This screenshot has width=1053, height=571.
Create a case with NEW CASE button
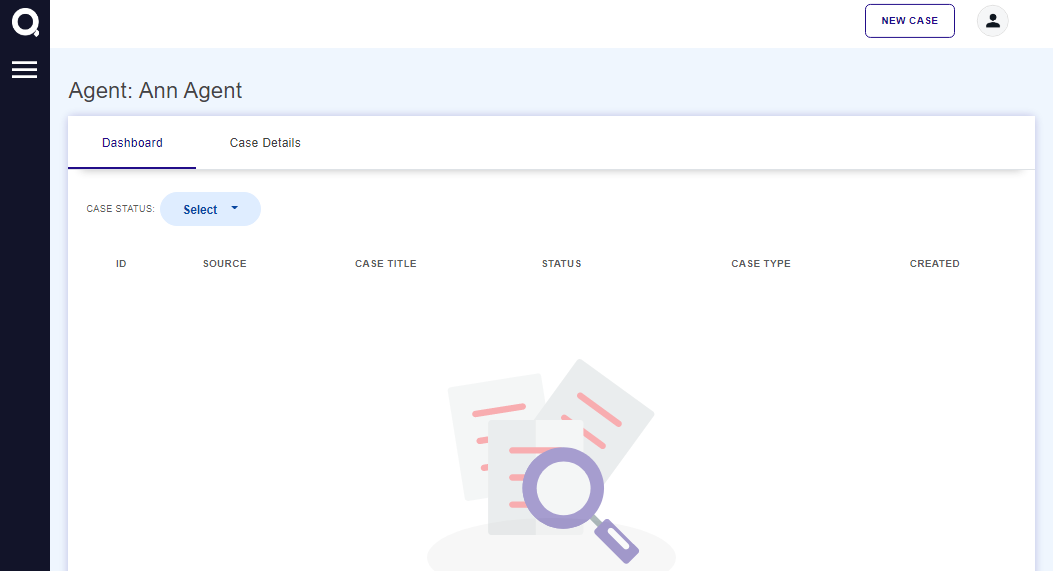tap(909, 21)
